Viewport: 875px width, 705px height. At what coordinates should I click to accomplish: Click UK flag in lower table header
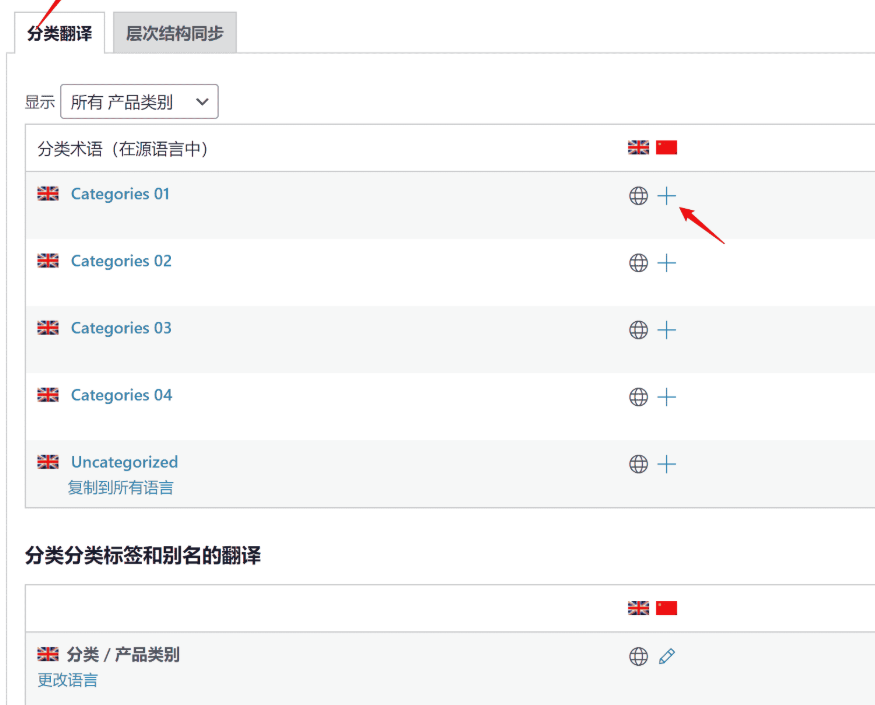[638, 608]
